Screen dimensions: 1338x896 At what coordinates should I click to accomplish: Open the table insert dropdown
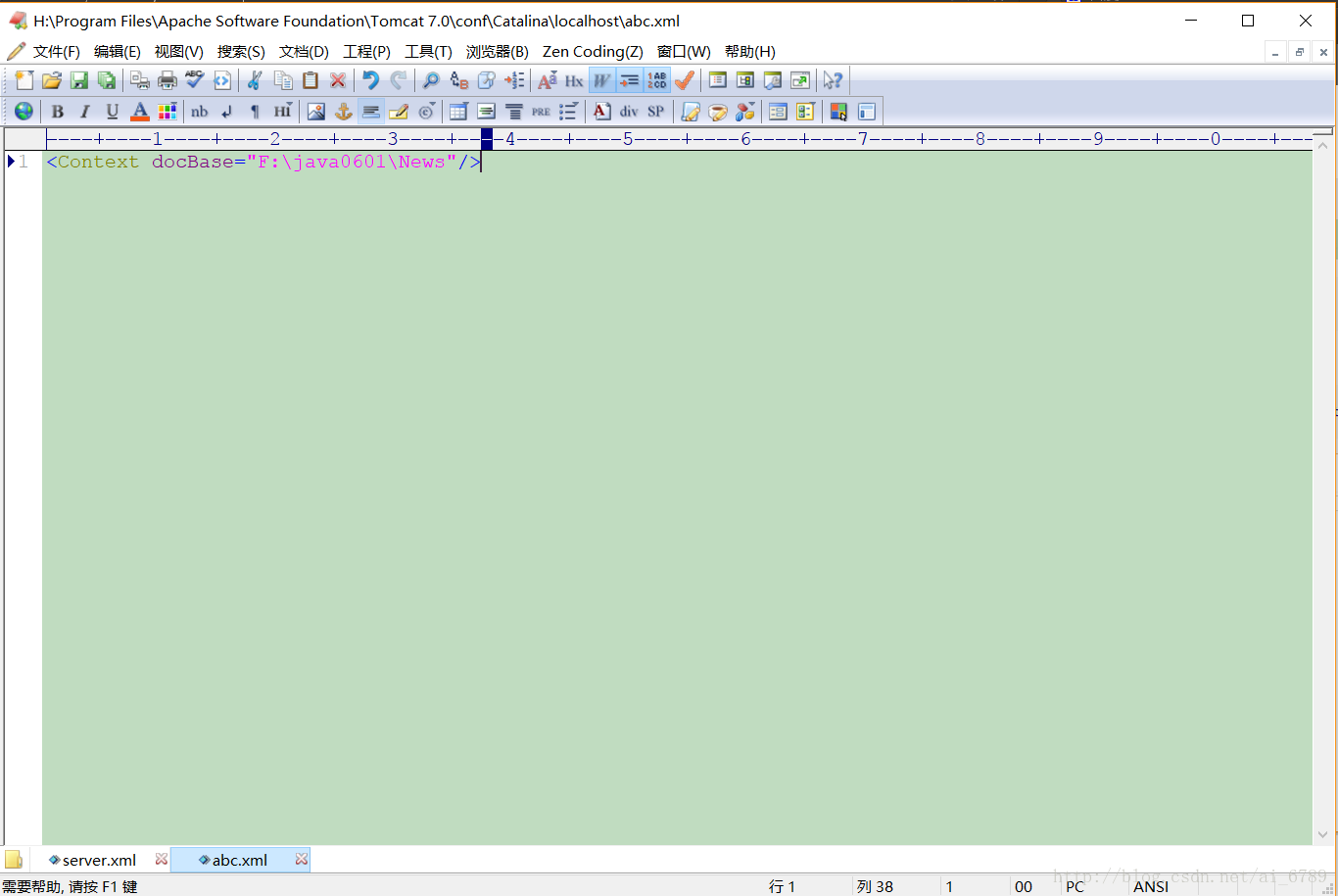click(x=458, y=111)
